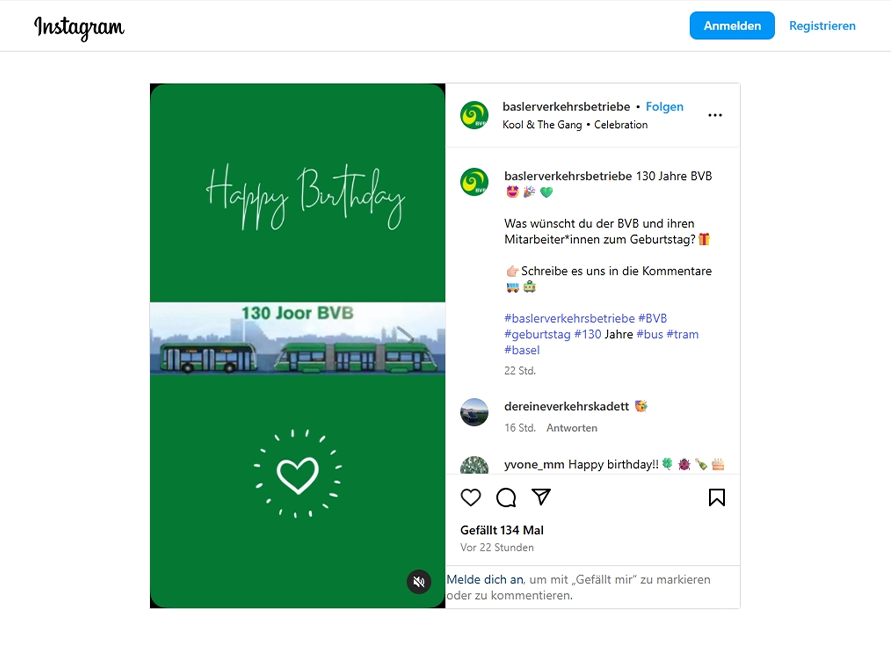
Task: Open the #tram hashtag
Action: click(x=683, y=334)
